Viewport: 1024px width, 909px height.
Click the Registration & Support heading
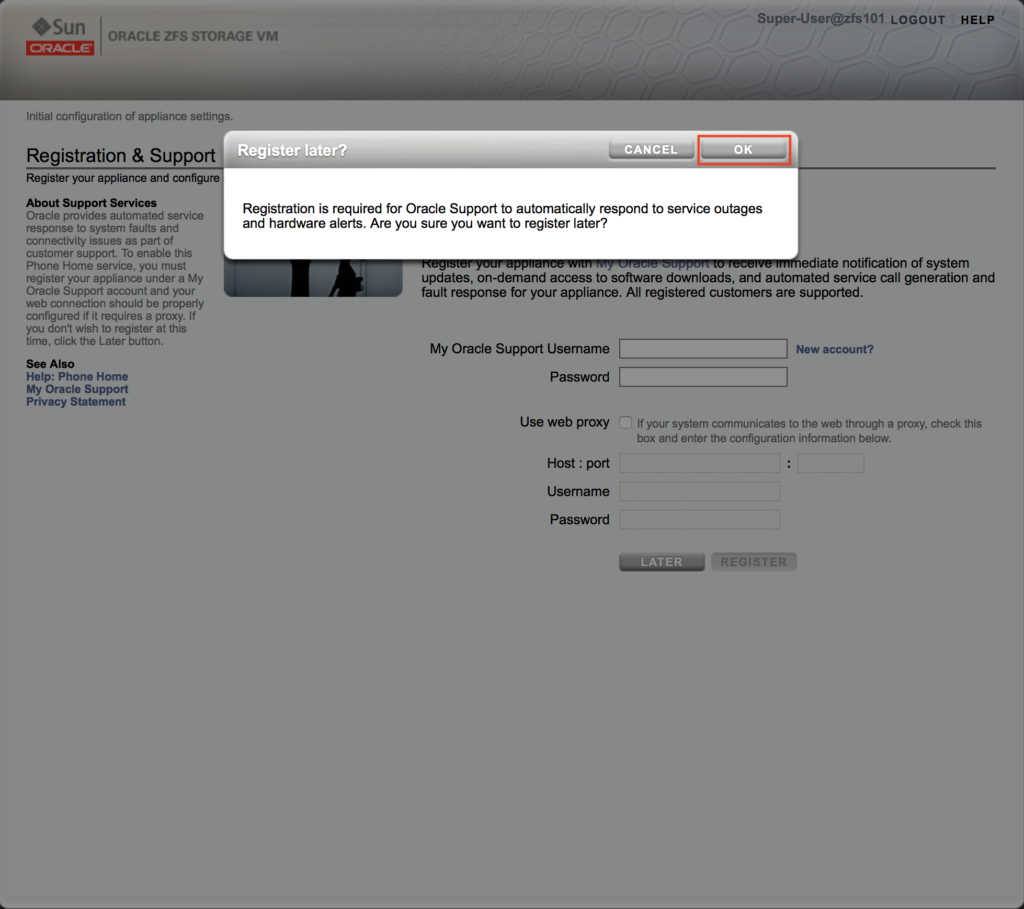click(121, 155)
